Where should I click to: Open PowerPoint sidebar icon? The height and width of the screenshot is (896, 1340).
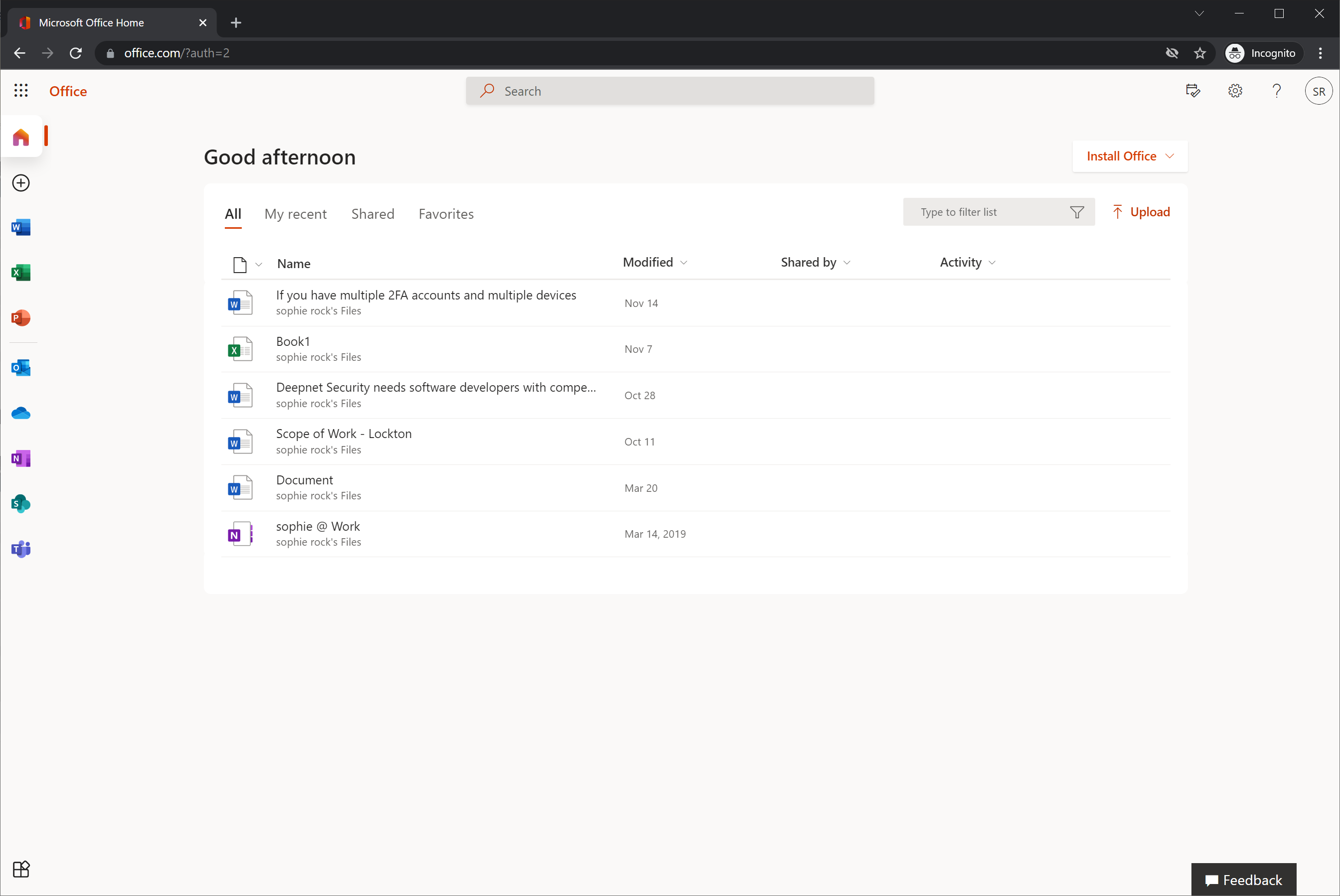click(x=20, y=318)
